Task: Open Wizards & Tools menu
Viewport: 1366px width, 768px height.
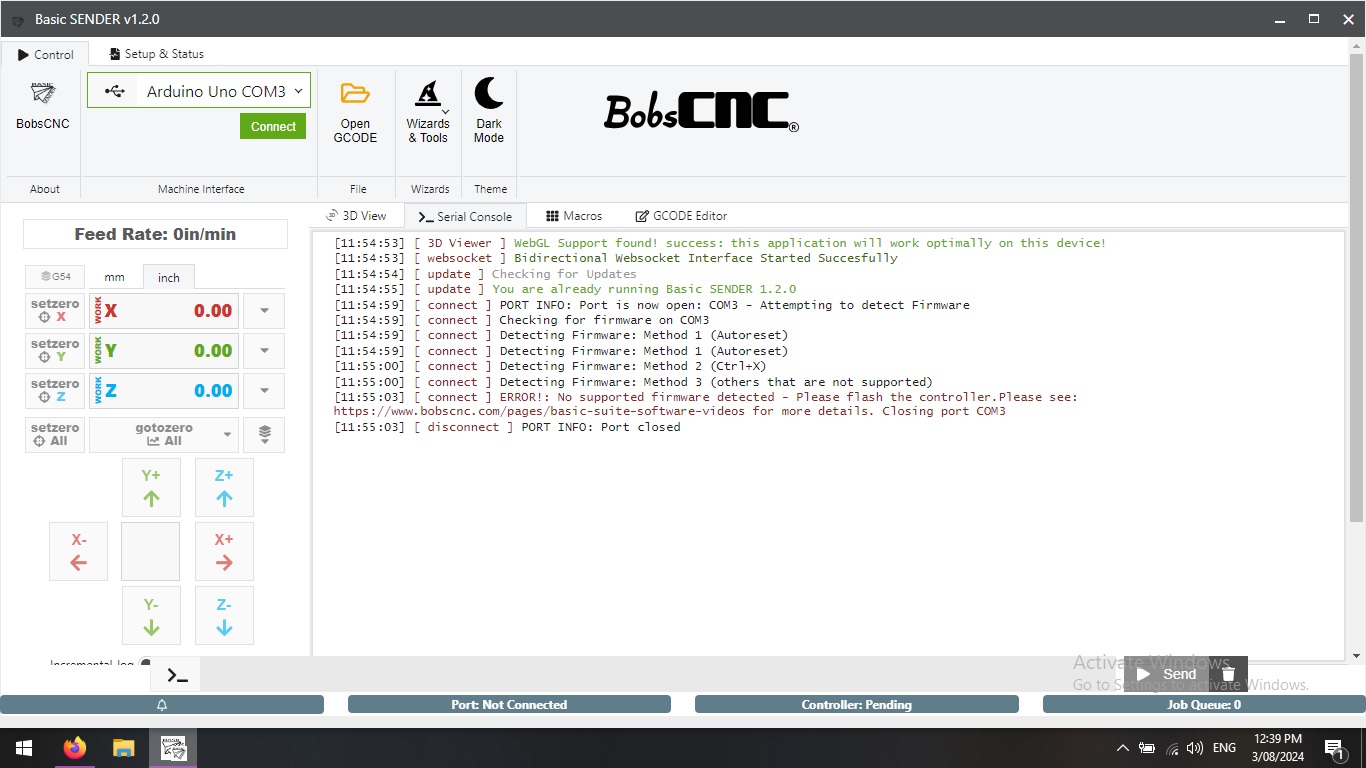Action: click(428, 111)
